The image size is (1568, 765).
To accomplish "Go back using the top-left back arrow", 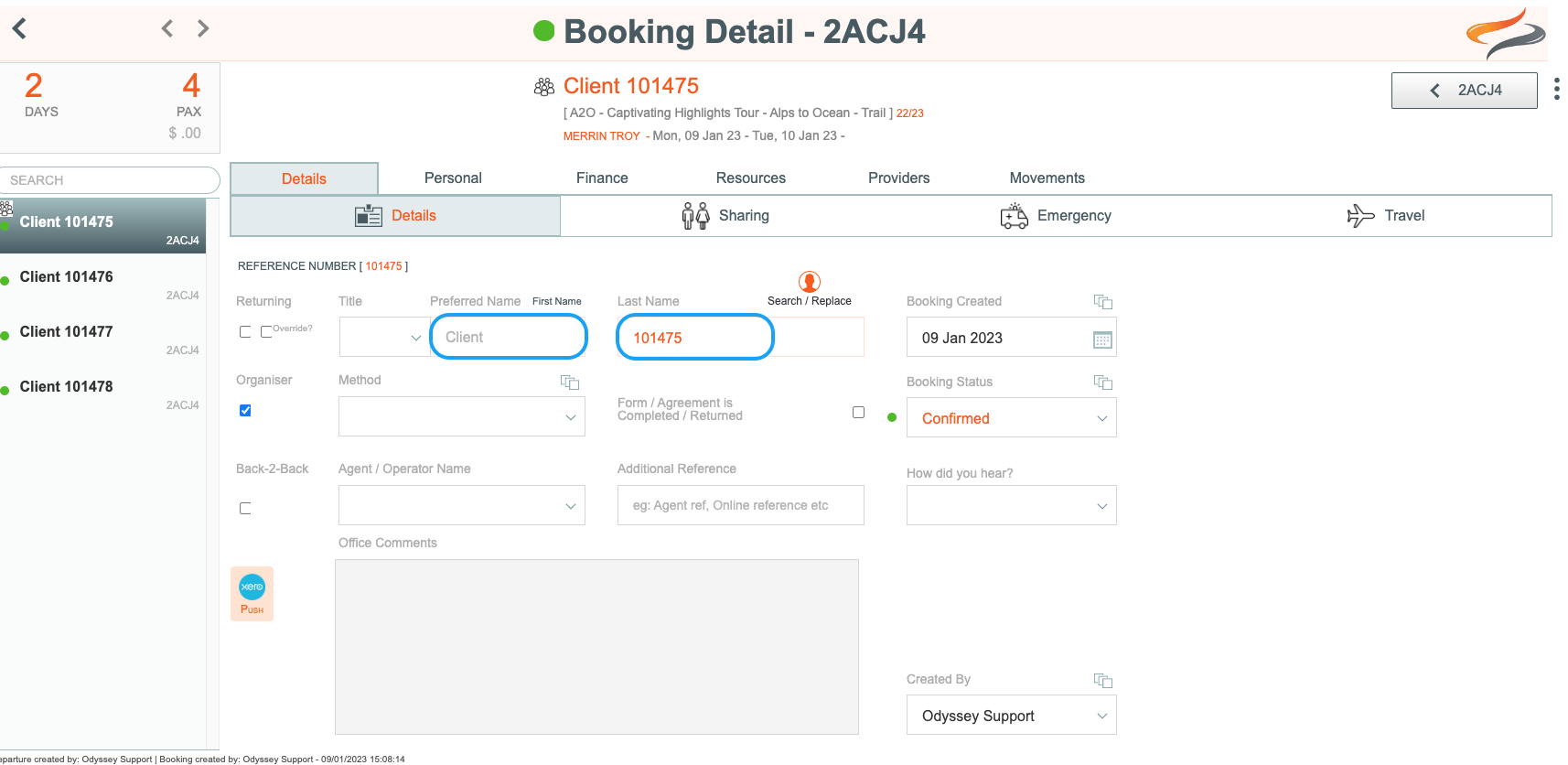I will click(x=19, y=28).
